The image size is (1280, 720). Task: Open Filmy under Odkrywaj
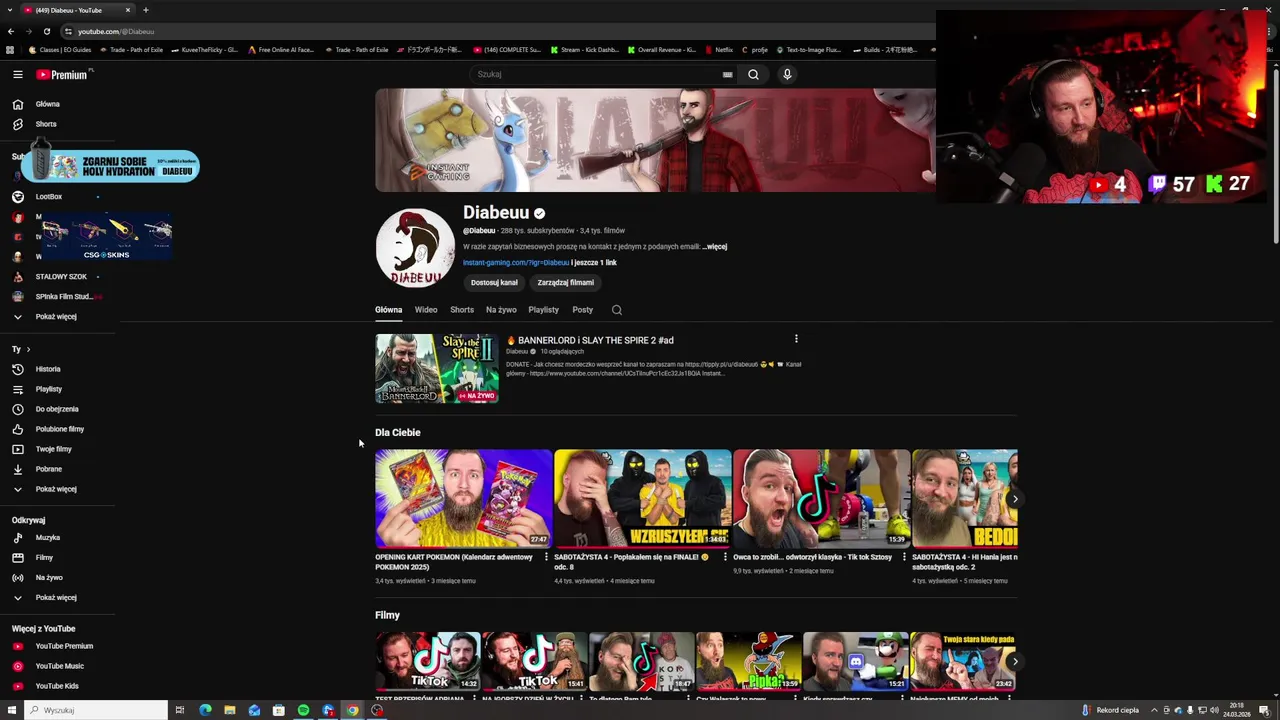[44, 558]
